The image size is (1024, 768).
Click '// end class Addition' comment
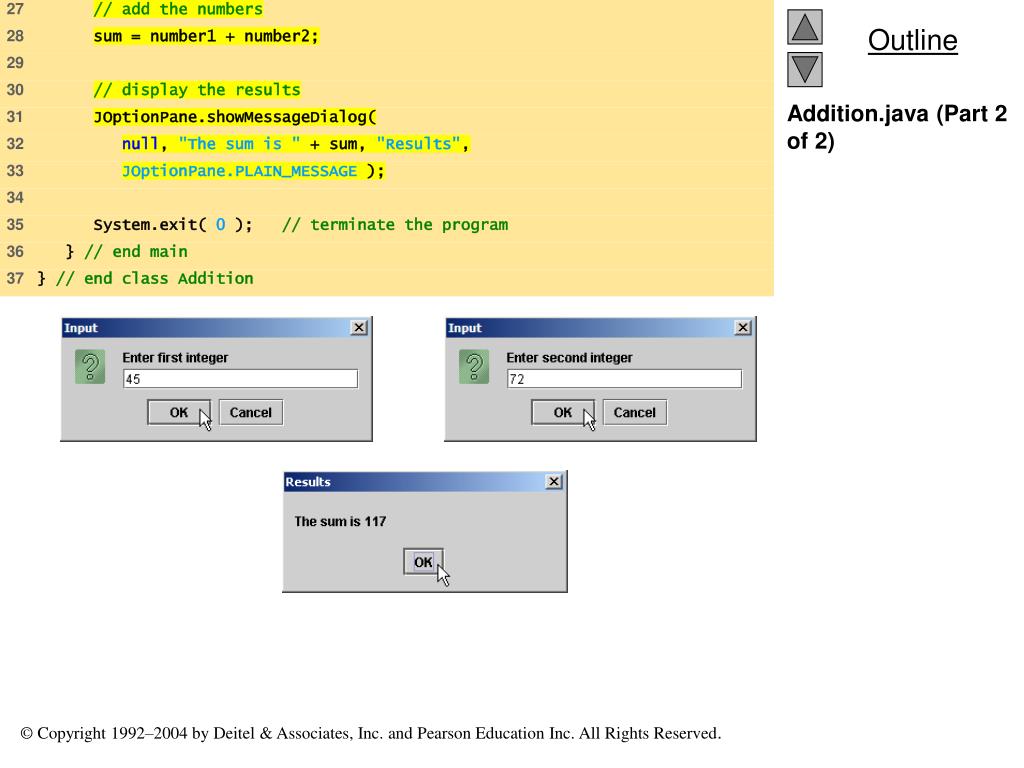pos(155,278)
